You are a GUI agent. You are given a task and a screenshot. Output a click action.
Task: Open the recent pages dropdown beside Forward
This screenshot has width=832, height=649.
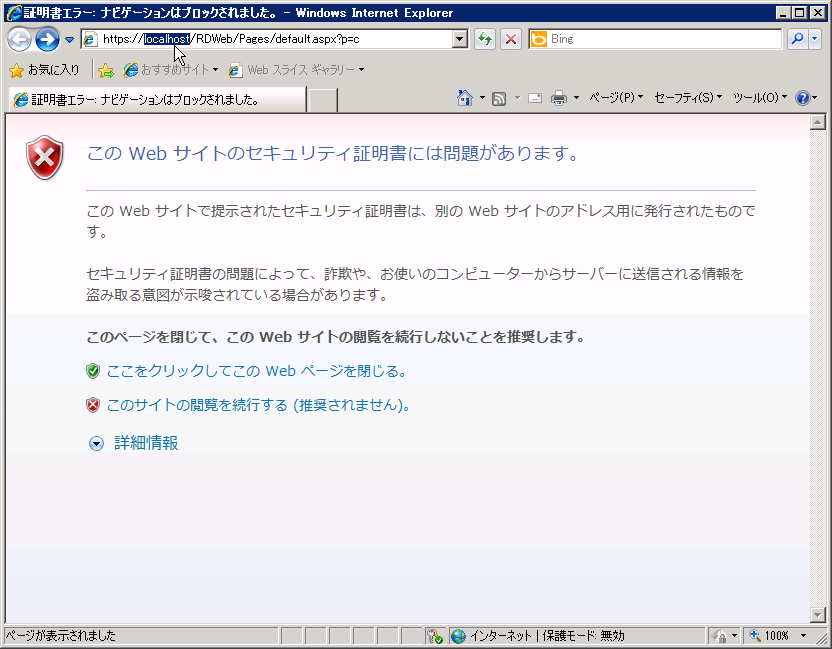(x=70, y=39)
